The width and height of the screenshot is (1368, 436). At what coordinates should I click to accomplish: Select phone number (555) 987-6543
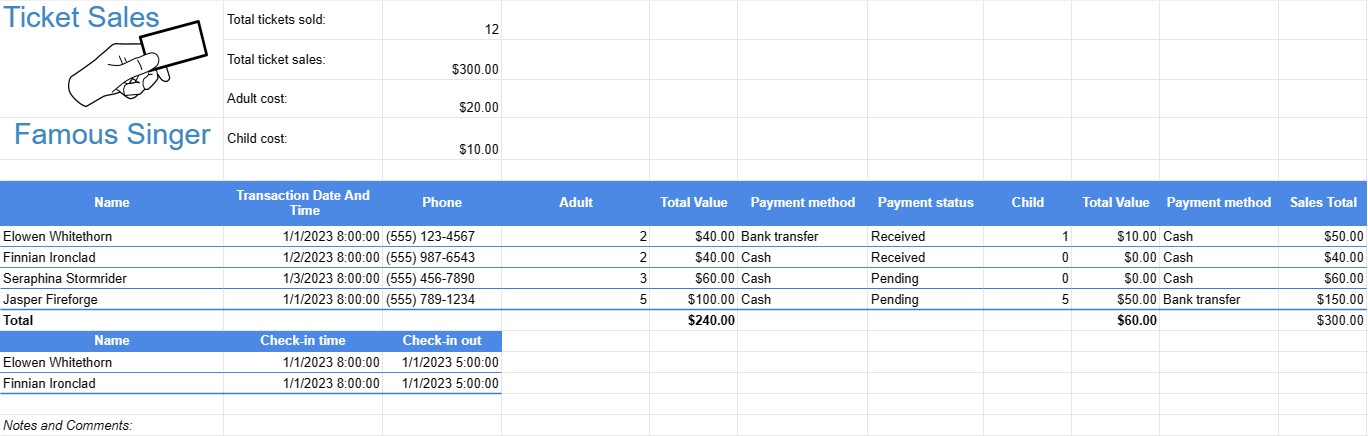pyautogui.click(x=430, y=257)
